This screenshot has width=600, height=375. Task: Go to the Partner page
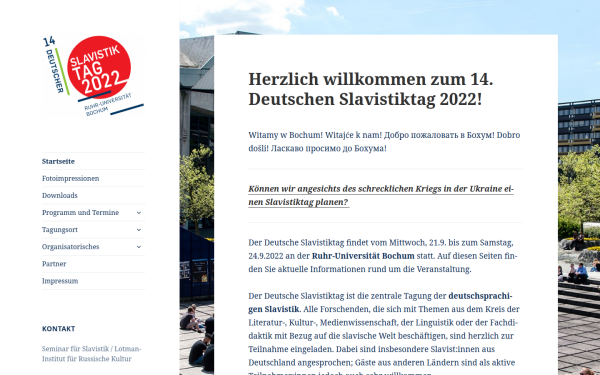[x=54, y=264]
